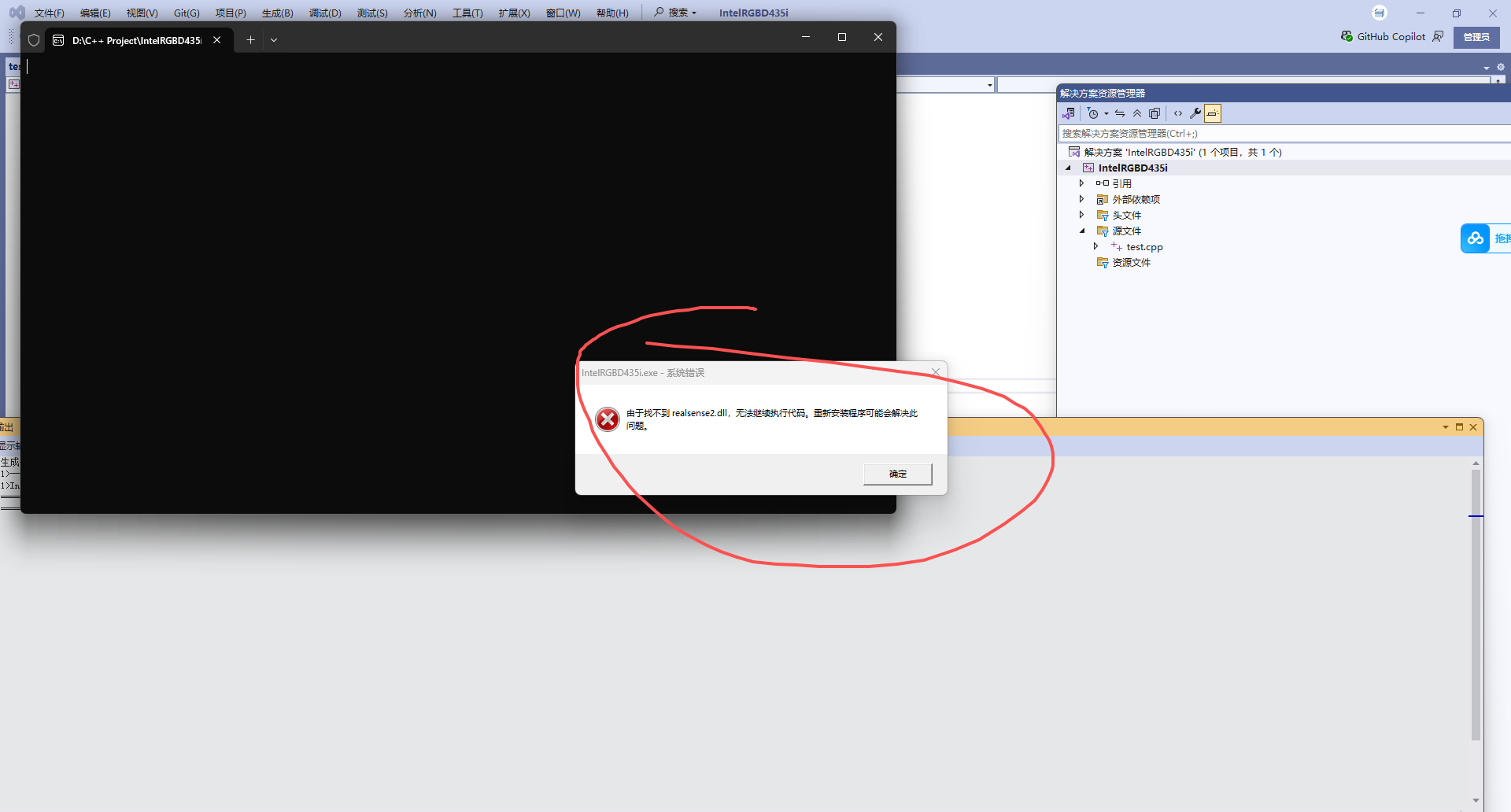1511x812 pixels.
Task: Click the Baidu cloud drag widget icon
Action: (1476, 238)
